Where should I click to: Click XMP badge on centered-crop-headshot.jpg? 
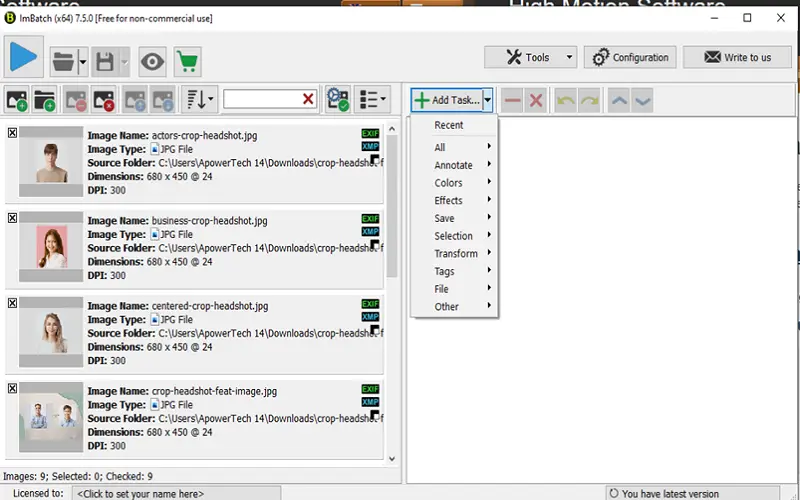pos(370,317)
